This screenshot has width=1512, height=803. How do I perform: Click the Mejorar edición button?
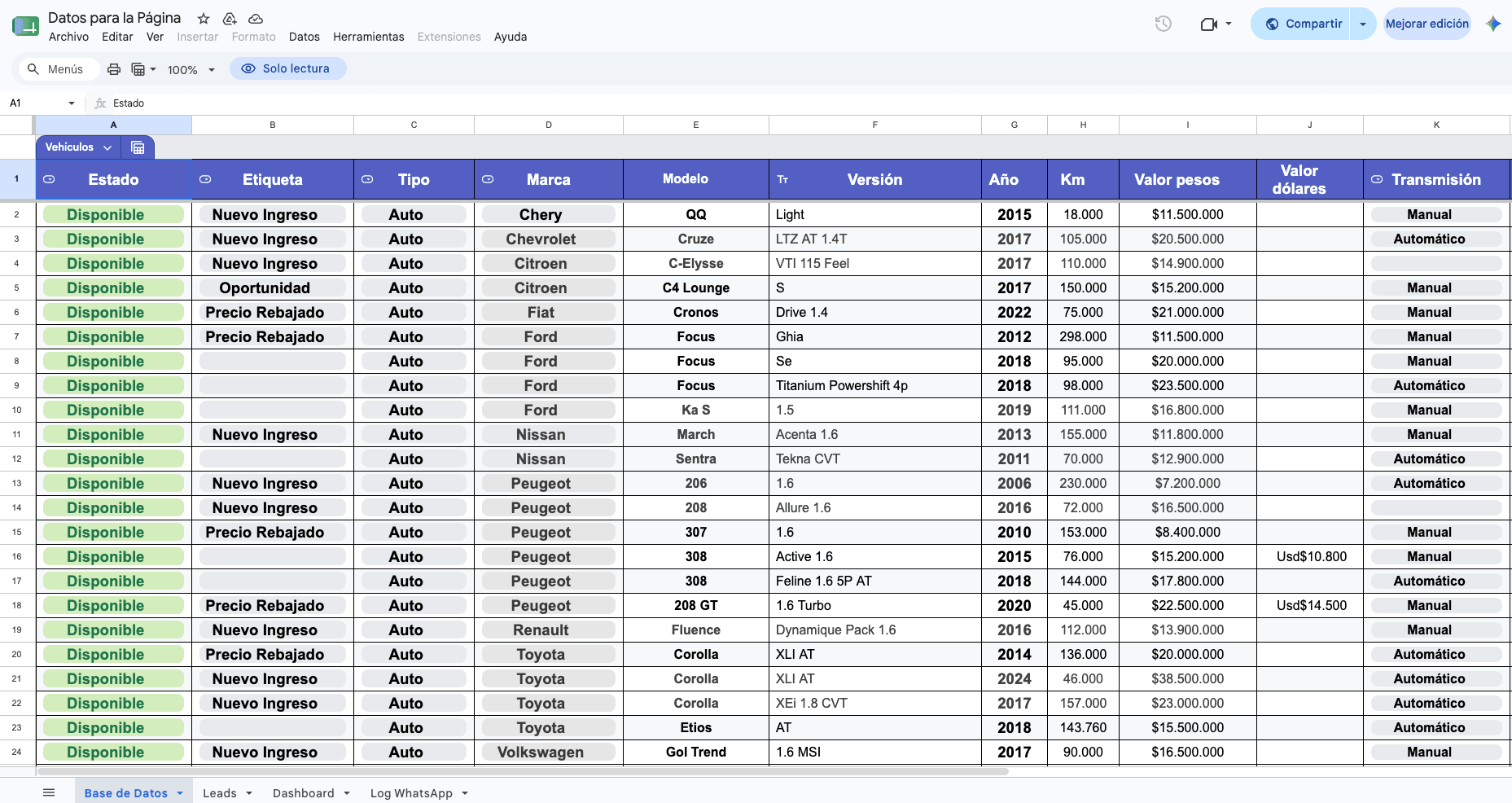click(1427, 24)
